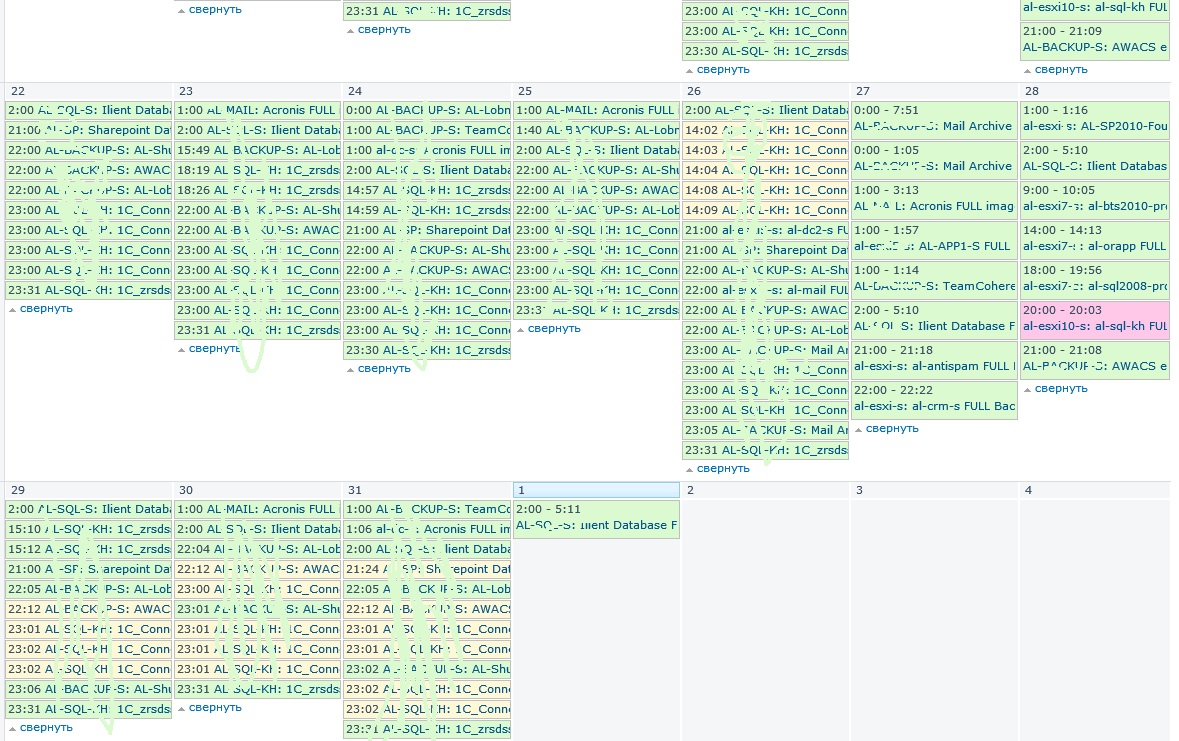
Task: Collapse day 24 events via свернуть
Action: (383, 369)
